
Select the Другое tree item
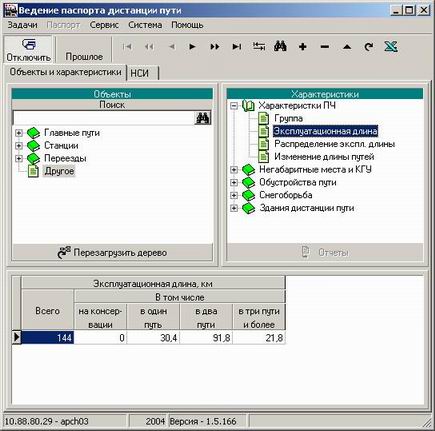click(59, 171)
